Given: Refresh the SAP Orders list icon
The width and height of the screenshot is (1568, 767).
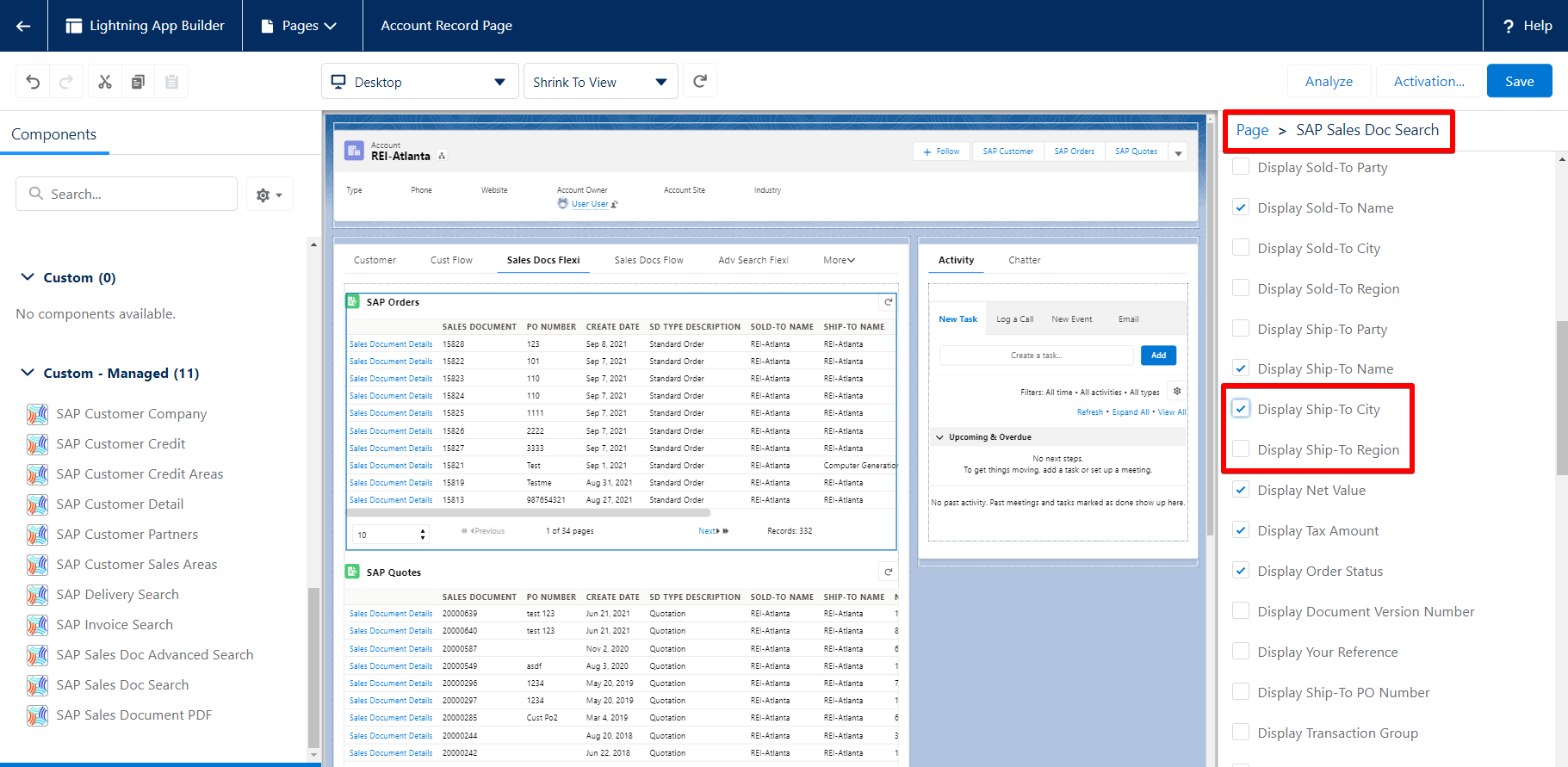Looking at the screenshot, I should (x=888, y=302).
